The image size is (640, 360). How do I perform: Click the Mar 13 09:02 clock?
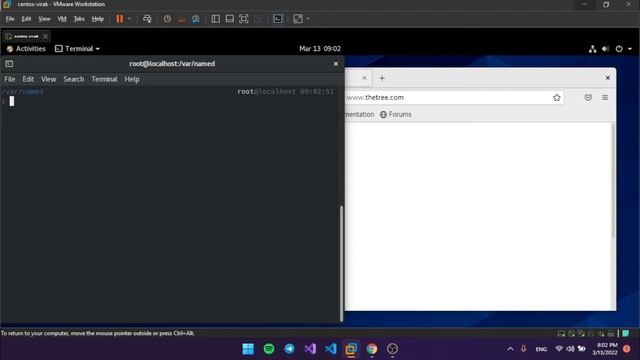coord(320,49)
